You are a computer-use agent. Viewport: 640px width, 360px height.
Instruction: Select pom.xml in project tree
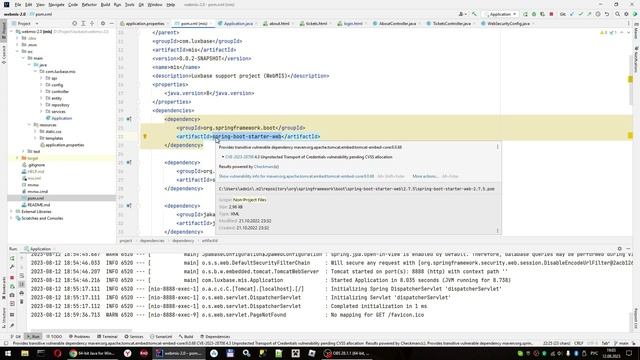[35, 198]
